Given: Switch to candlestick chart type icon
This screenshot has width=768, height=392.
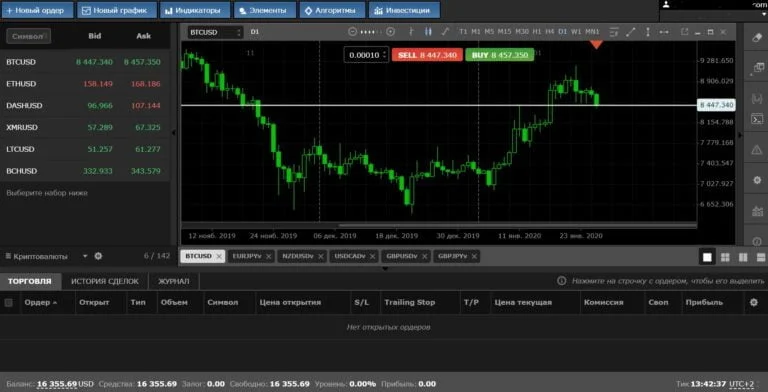Looking at the screenshot, I should 428,32.
